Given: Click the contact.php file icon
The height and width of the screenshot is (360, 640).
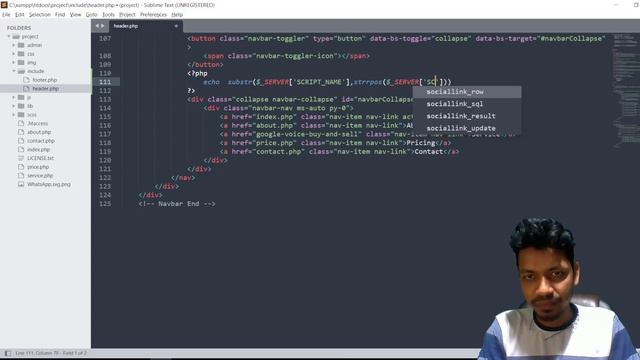Looking at the screenshot, I should [21, 140].
